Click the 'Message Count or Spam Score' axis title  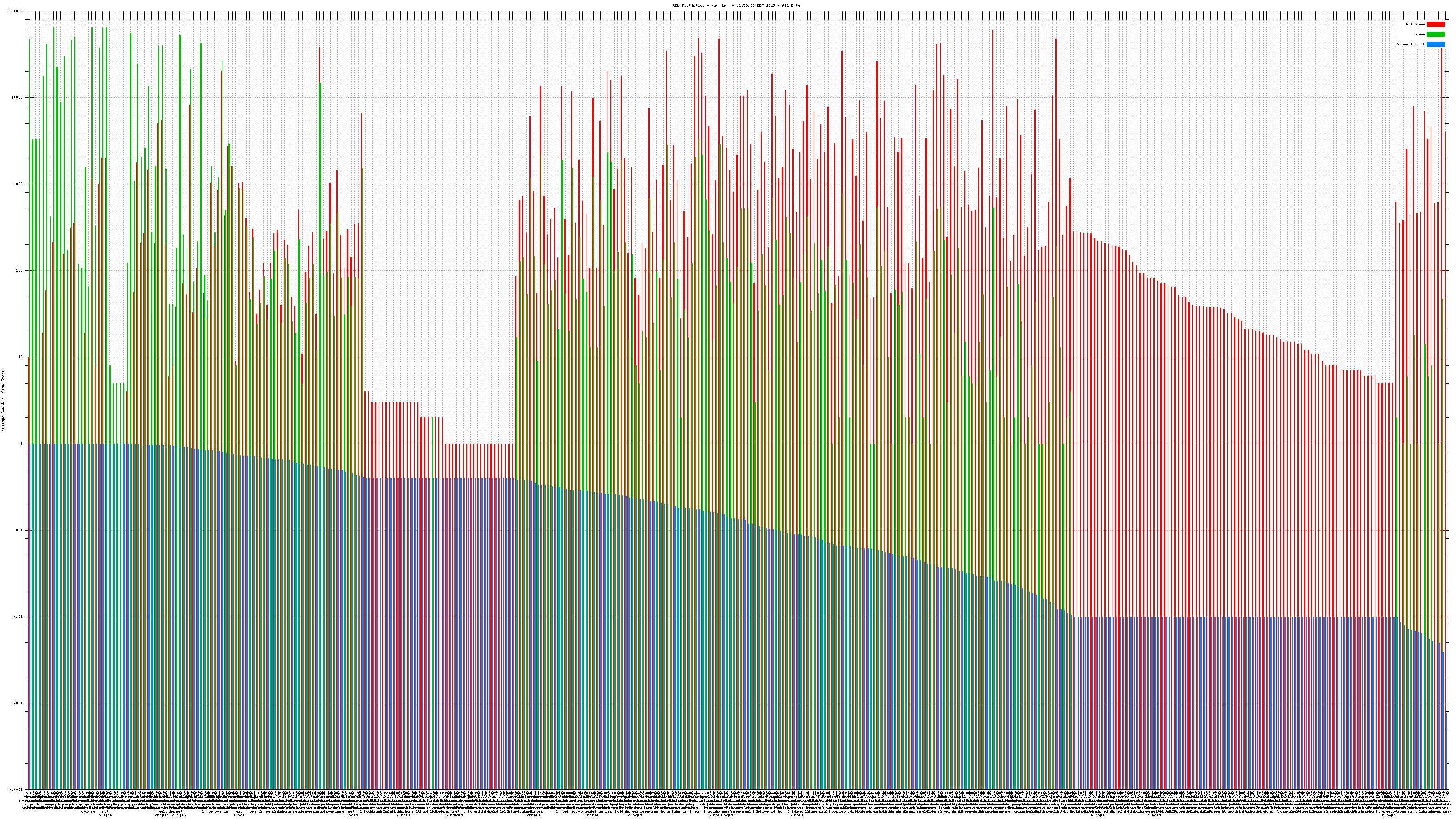pyautogui.click(x=3, y=400)
